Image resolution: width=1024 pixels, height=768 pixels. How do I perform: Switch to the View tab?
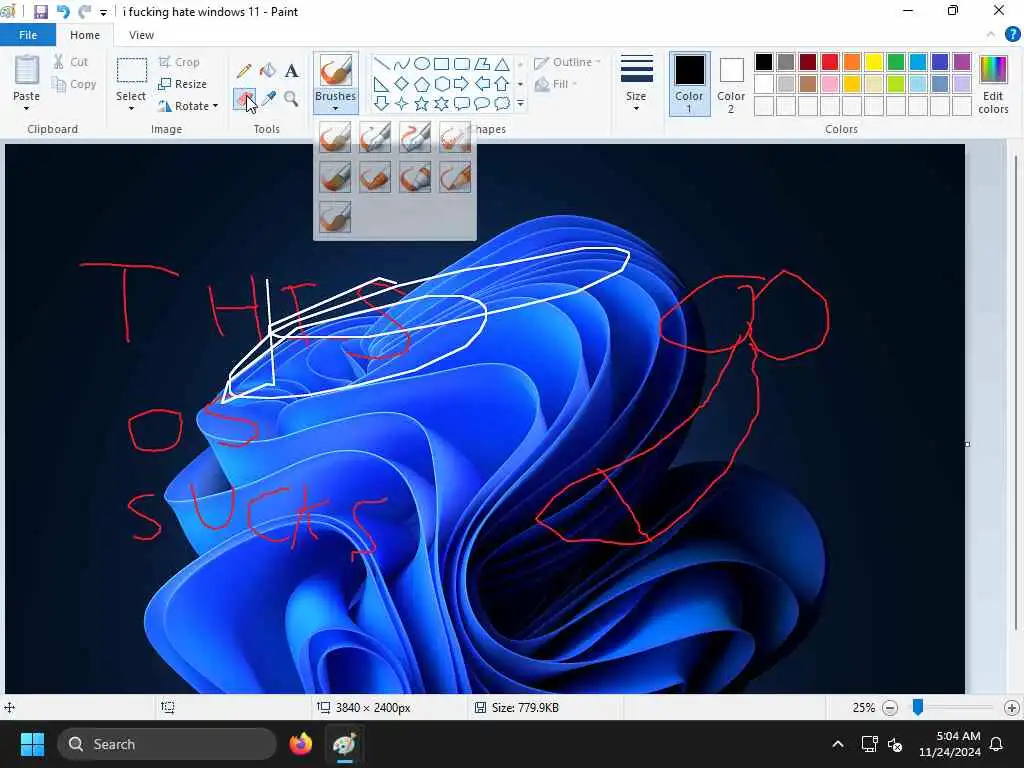pyautogui.click(x=141, y=35)
